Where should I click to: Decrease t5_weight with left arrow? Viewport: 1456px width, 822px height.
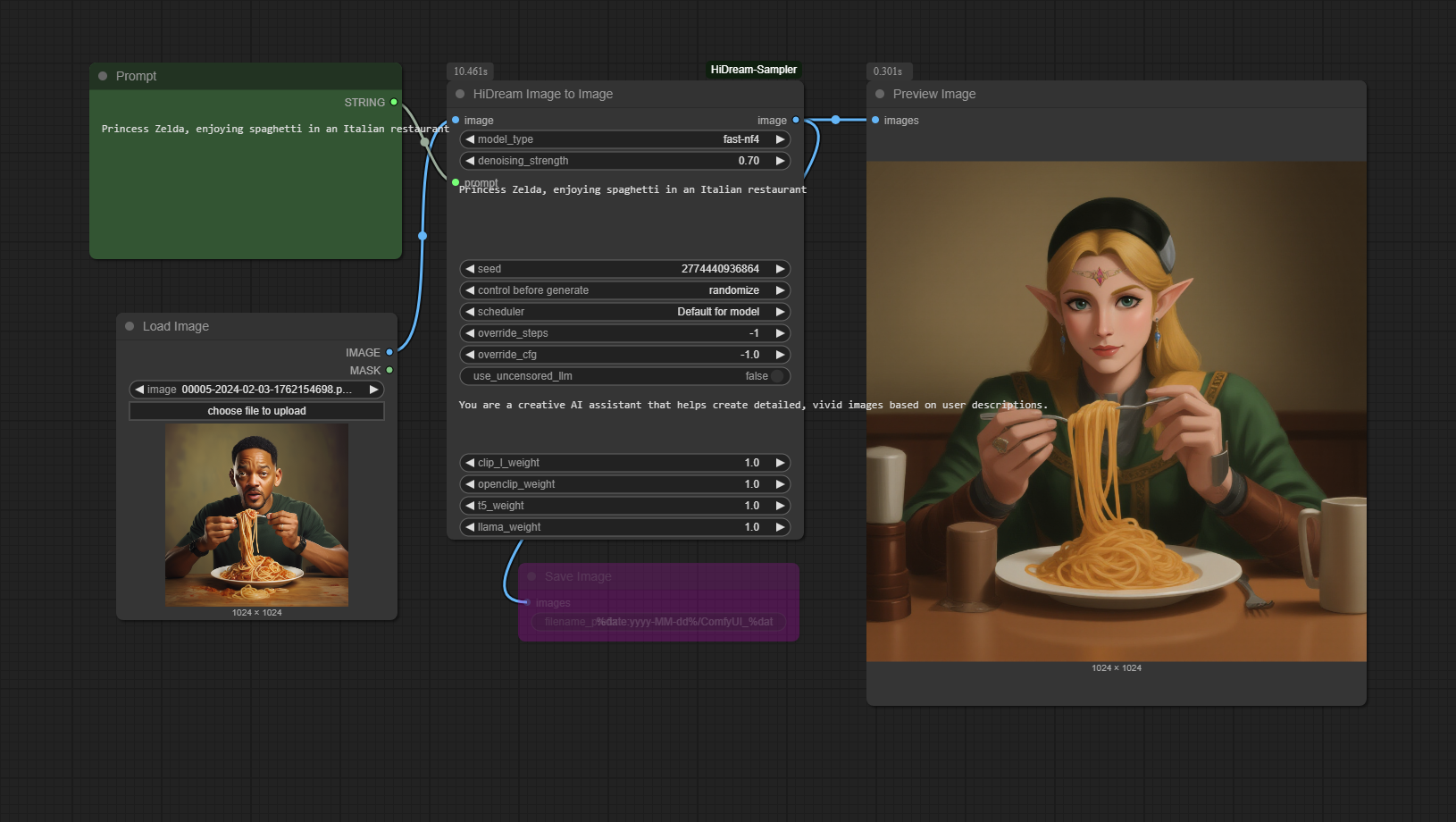tap(470, 506)
